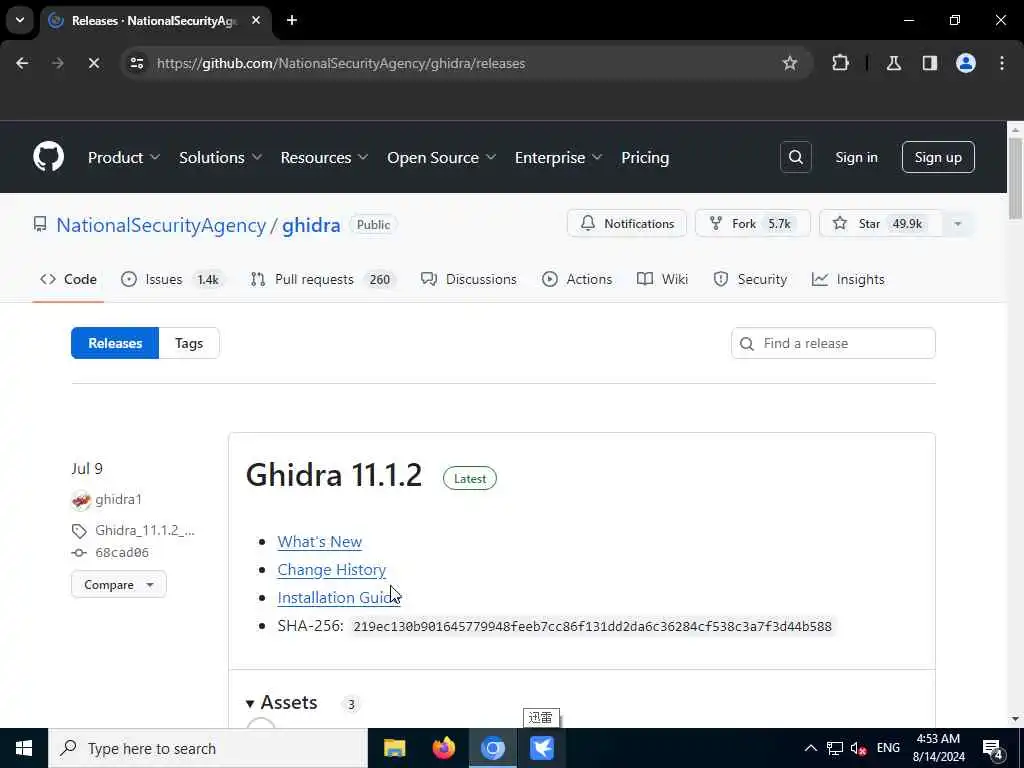Switch to the Wiki tab
1024x768 pixels.
click(663, 280)
